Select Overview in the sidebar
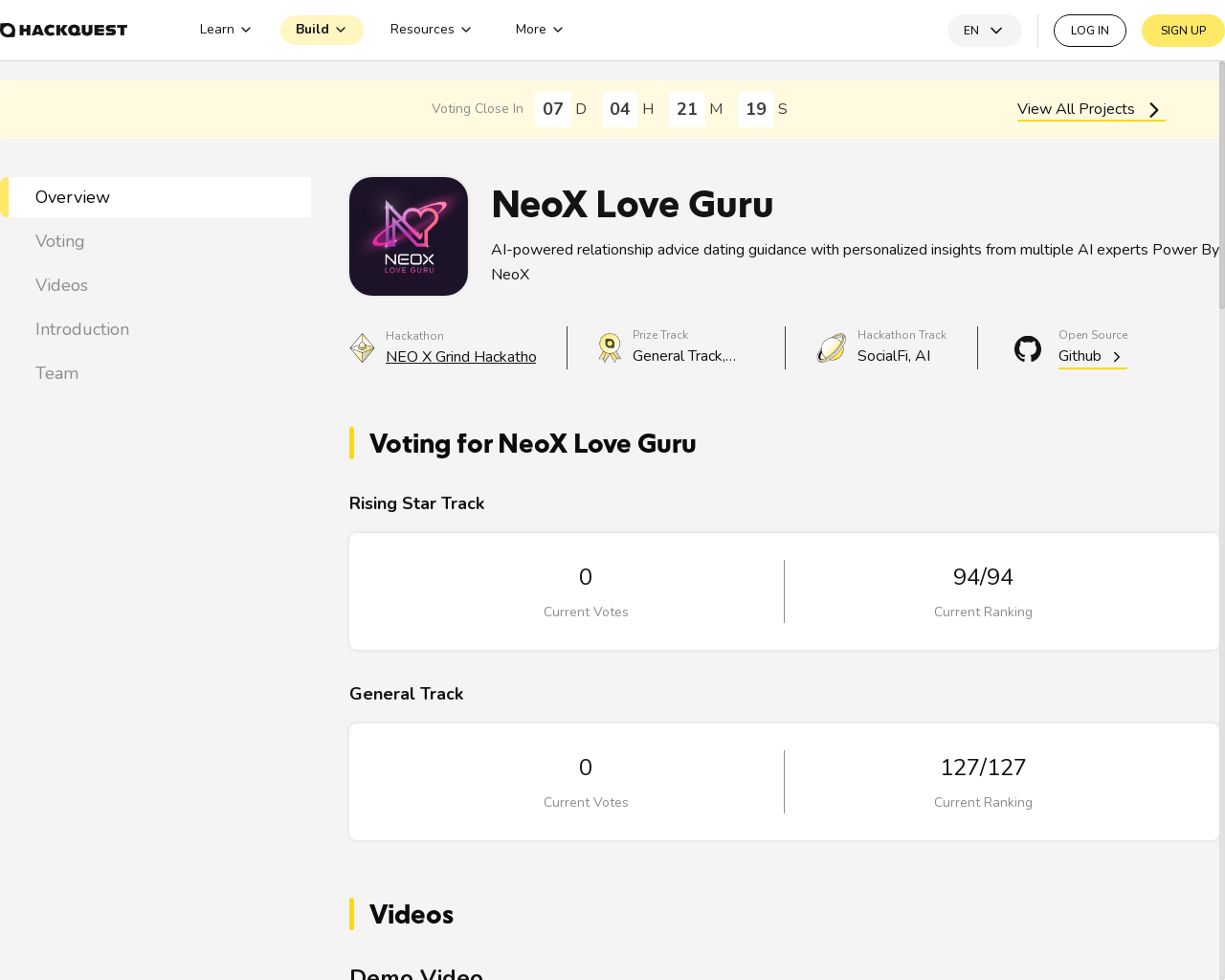 click(156, 197)
